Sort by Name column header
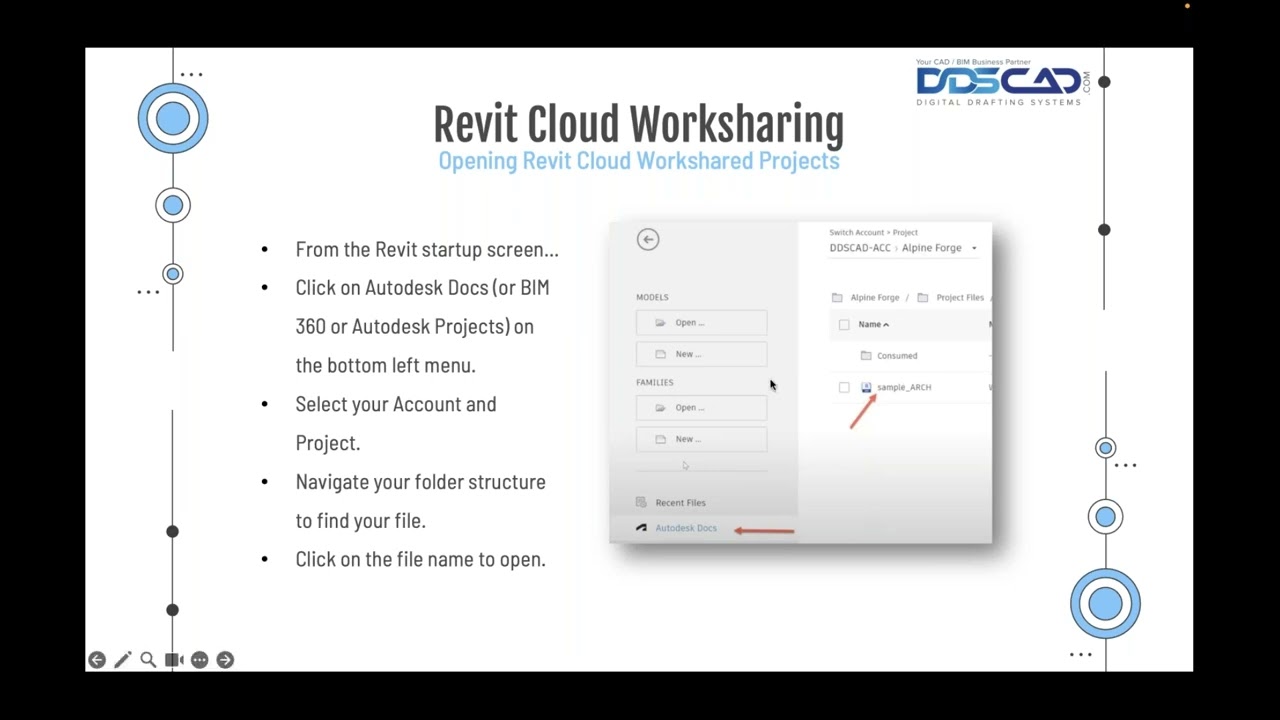1280x720 pixels. click(873, 324)
